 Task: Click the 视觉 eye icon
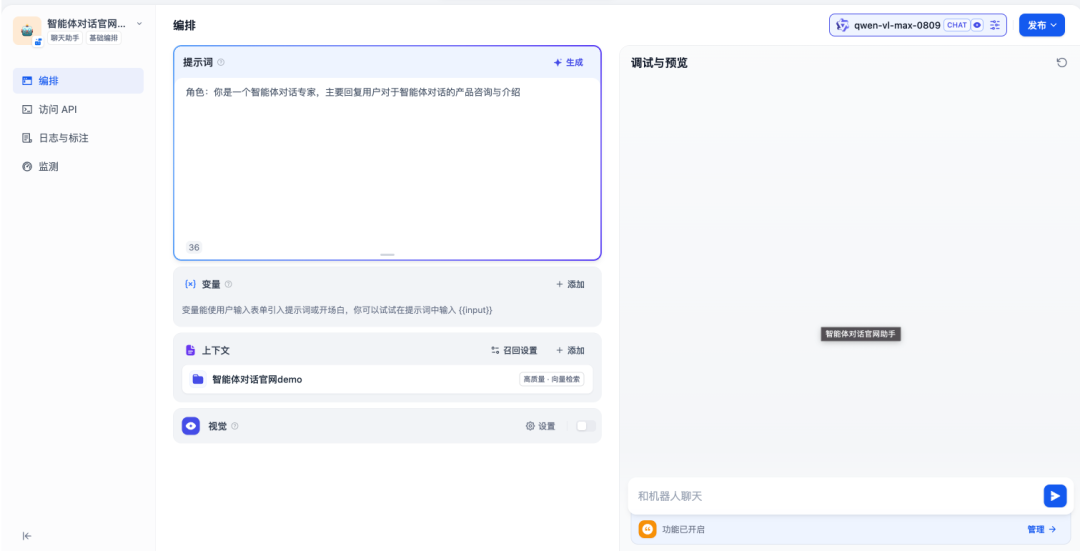(x=191, y=426)
